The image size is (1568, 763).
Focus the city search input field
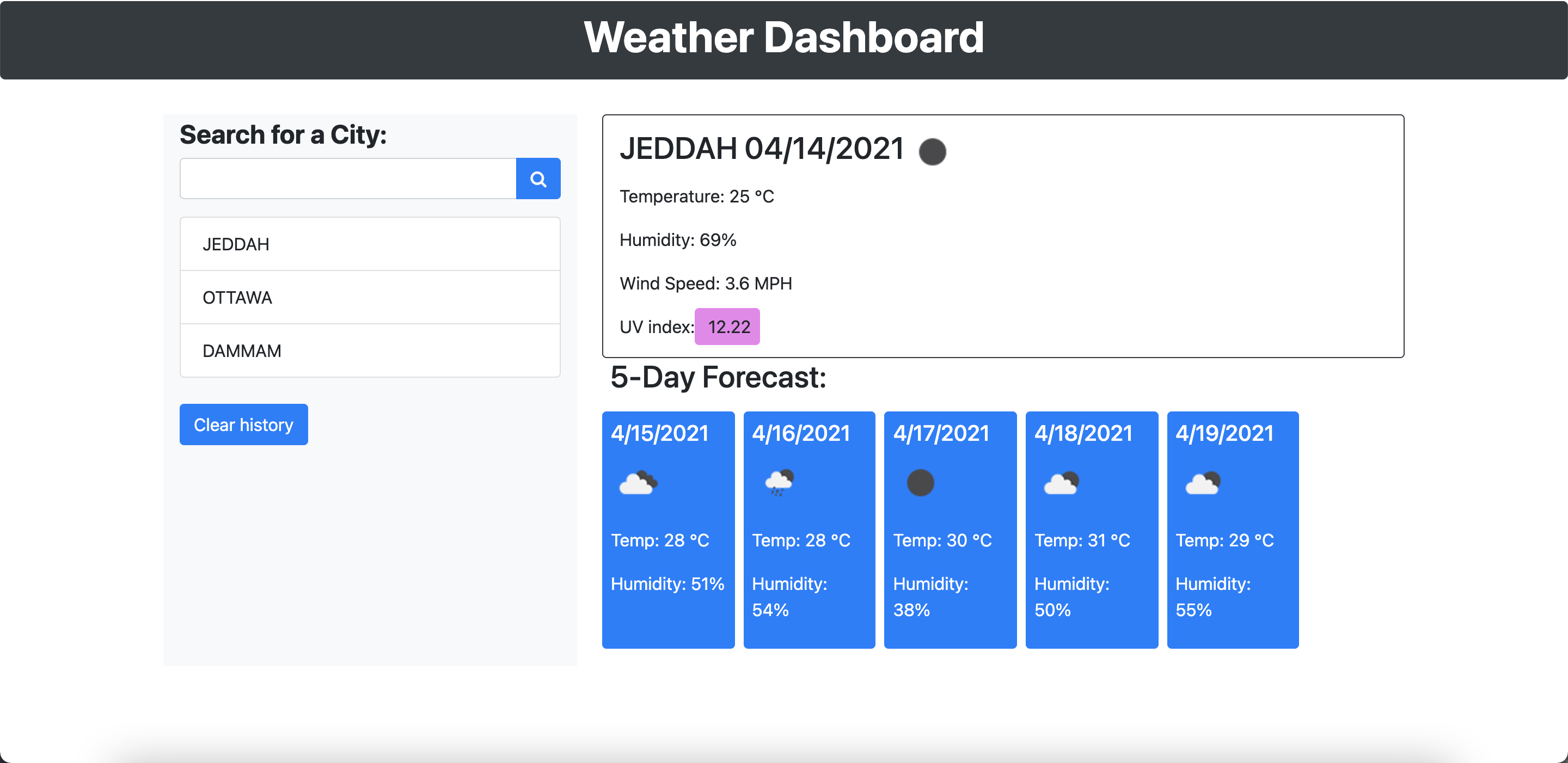tap(347, 179)
